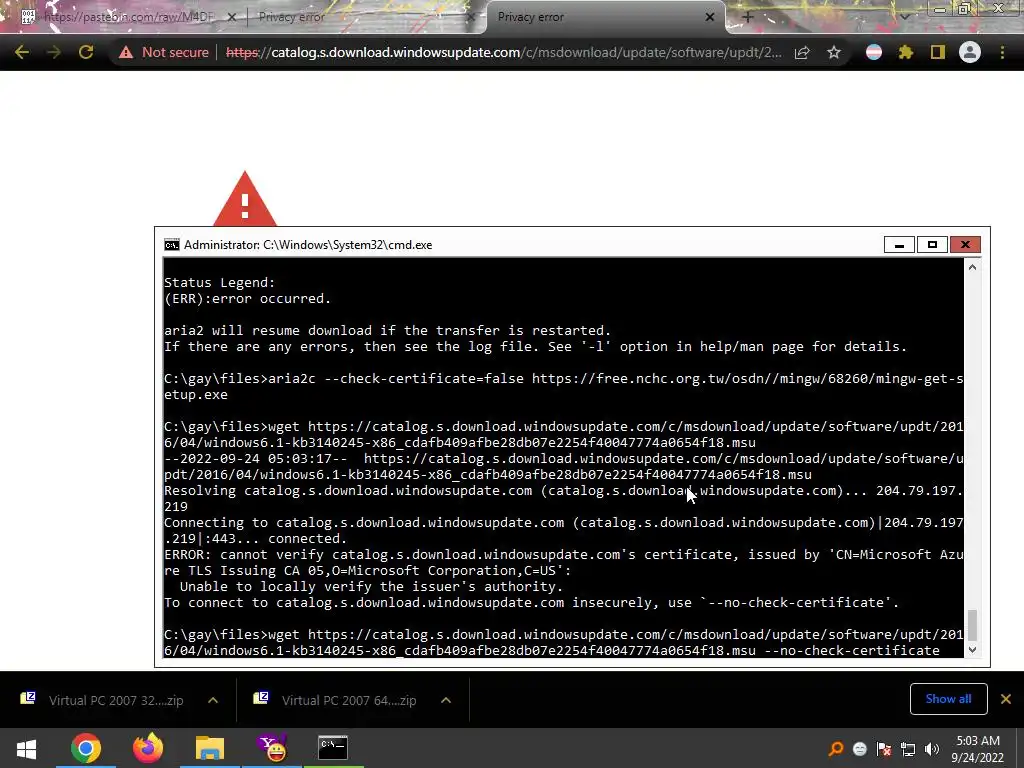Image resolution: width=1024 pixels, height=768 pixels.
Task: Open the Chrome three-dot menu
Action: (1002, 52)
